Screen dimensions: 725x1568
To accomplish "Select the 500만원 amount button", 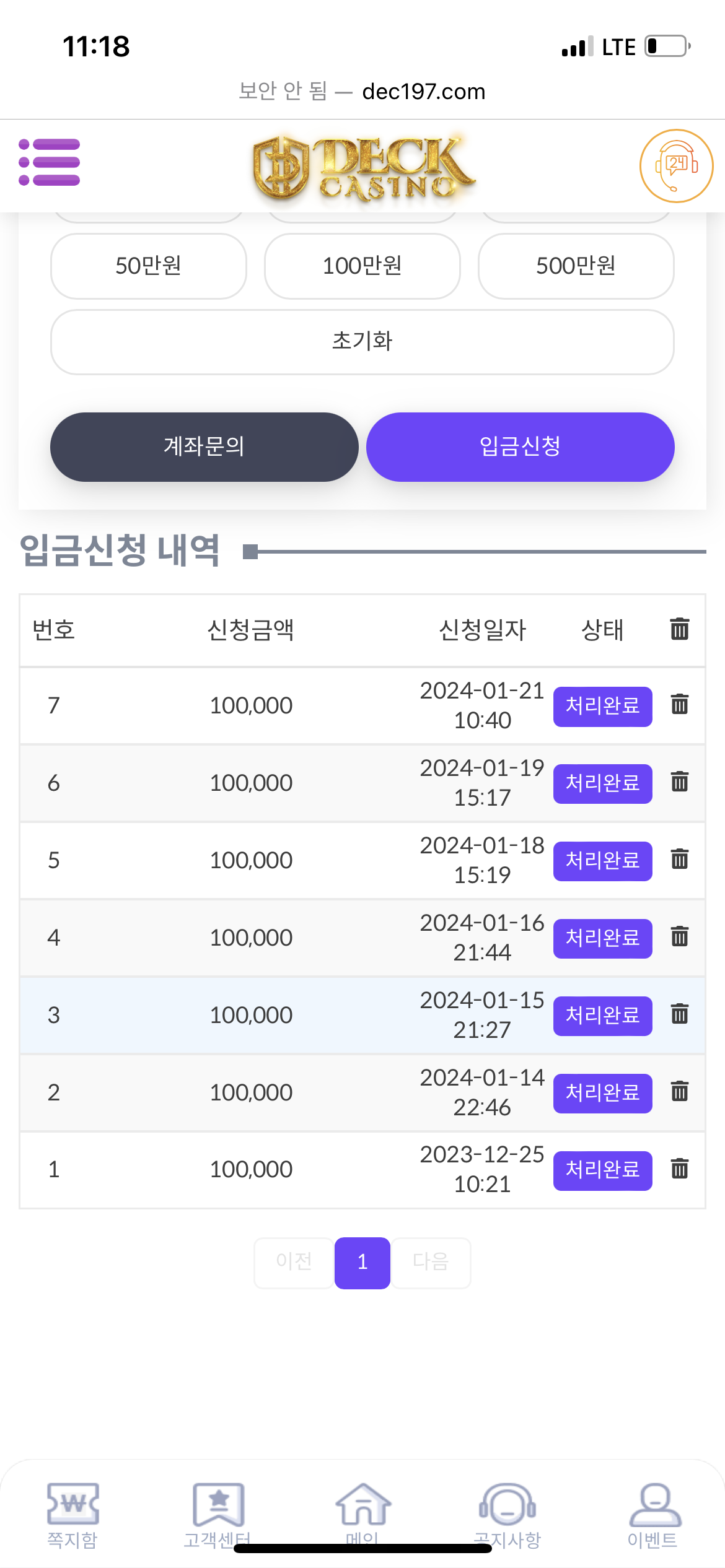I will pos(576,266).
